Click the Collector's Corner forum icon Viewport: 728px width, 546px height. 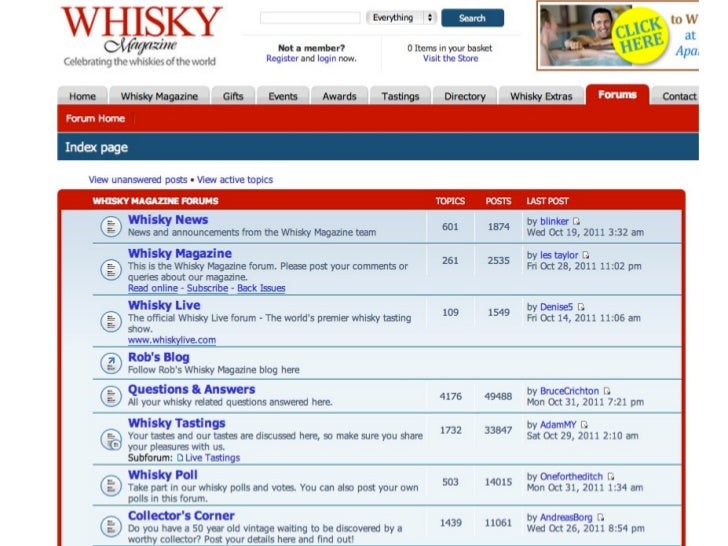tap(111, 526)
